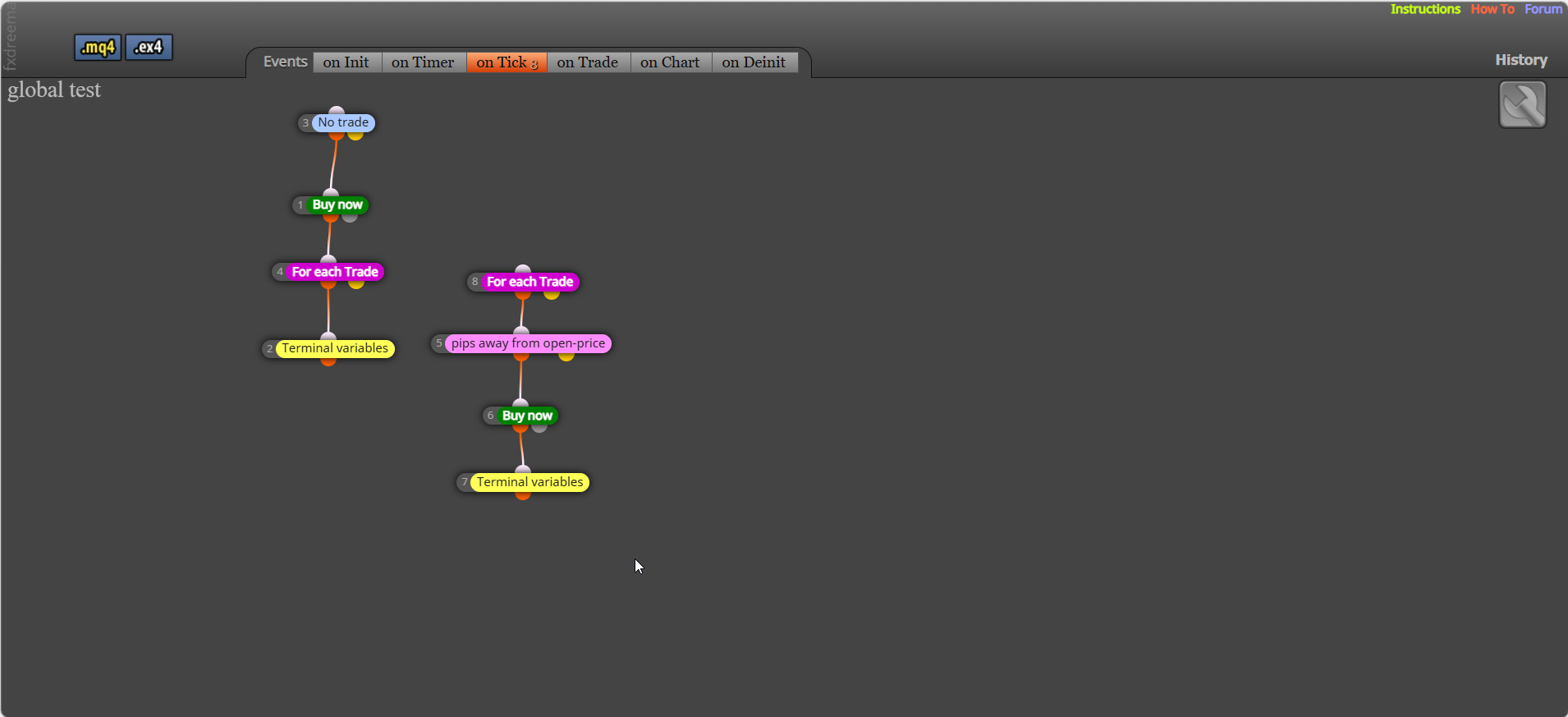Image resolution: width=1568 pixels, height=717 pixels.
Task: Click the number badge 5 on pips away block
Action: (439, 343)
